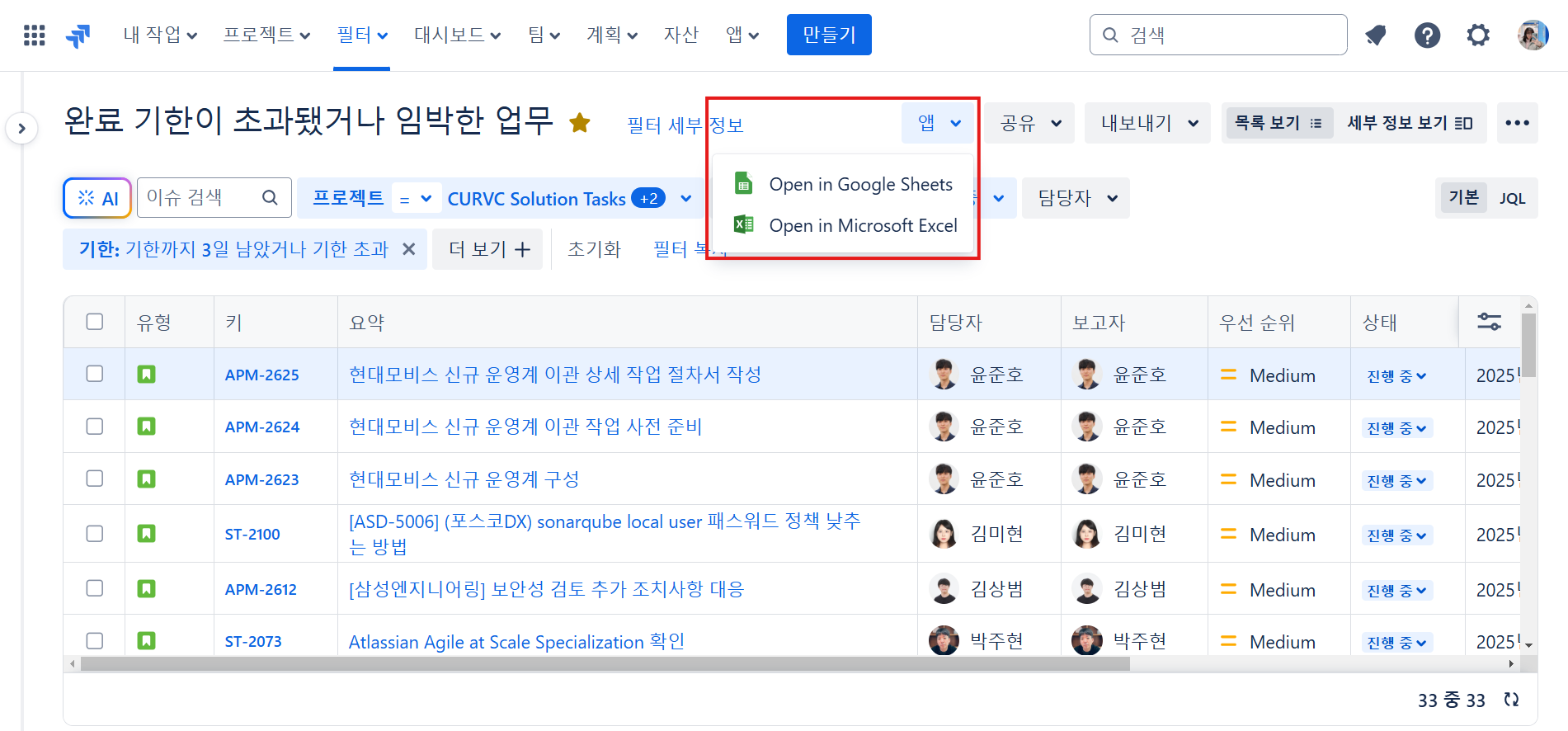This screenshot has height=731, width=1568.
Task: Open the 담당자 filter dropdown
Action: [x=1076, y=198]
